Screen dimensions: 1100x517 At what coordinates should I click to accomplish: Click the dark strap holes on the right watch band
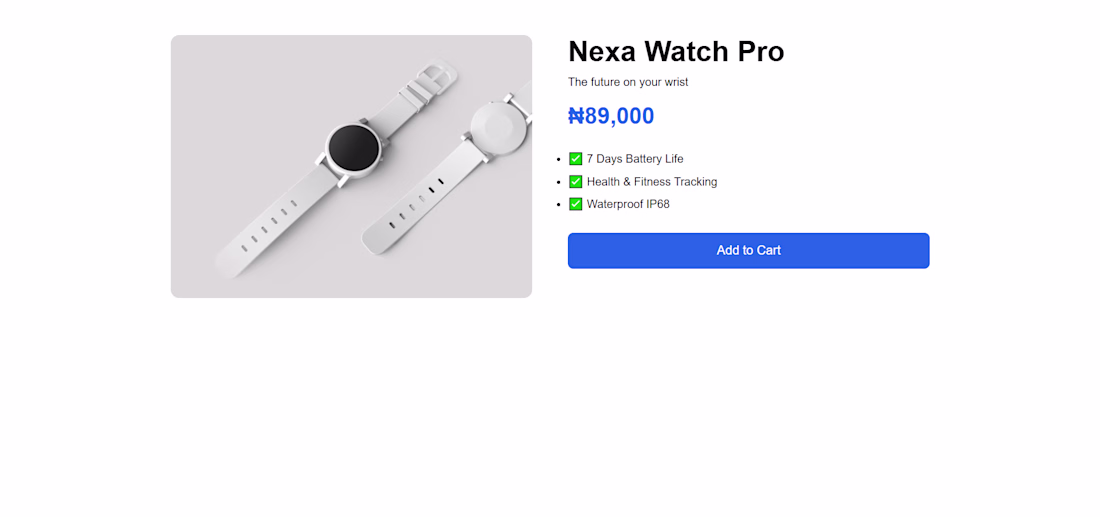pos(417,203)
